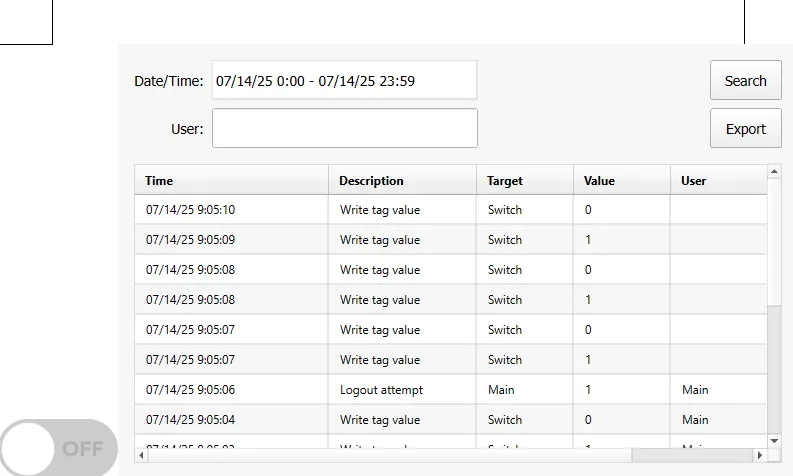Image resolution: width=793 pixels, height=476 pixels.
Task: Click the horizontal scrollbar right arrow
Action: (x=759, y=455)
